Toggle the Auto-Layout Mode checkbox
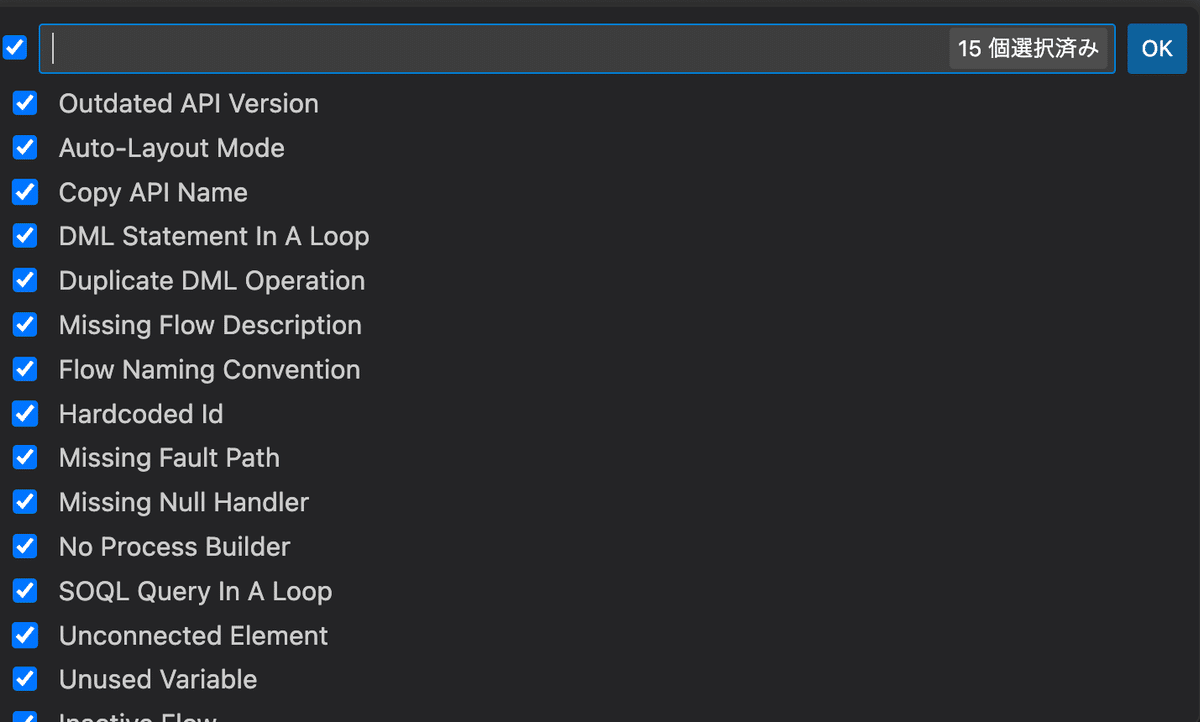The image size is (1200, 722). coord(24,147)
